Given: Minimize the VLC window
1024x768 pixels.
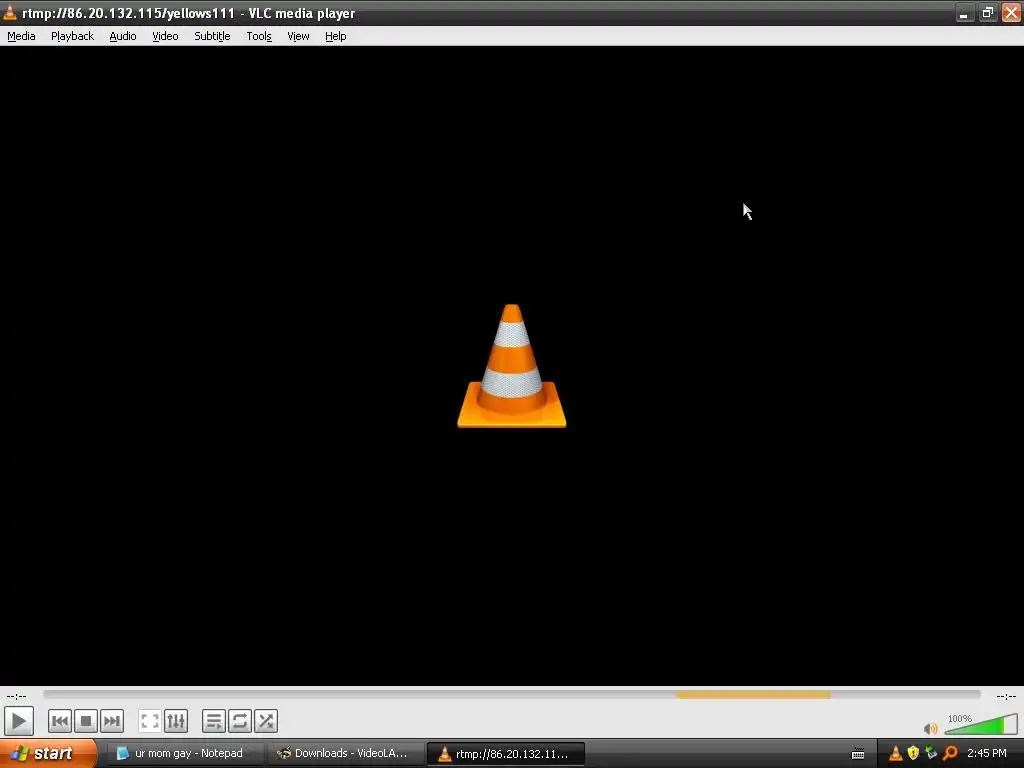Looking at the screenshot, I should click(x=964, y=13).
